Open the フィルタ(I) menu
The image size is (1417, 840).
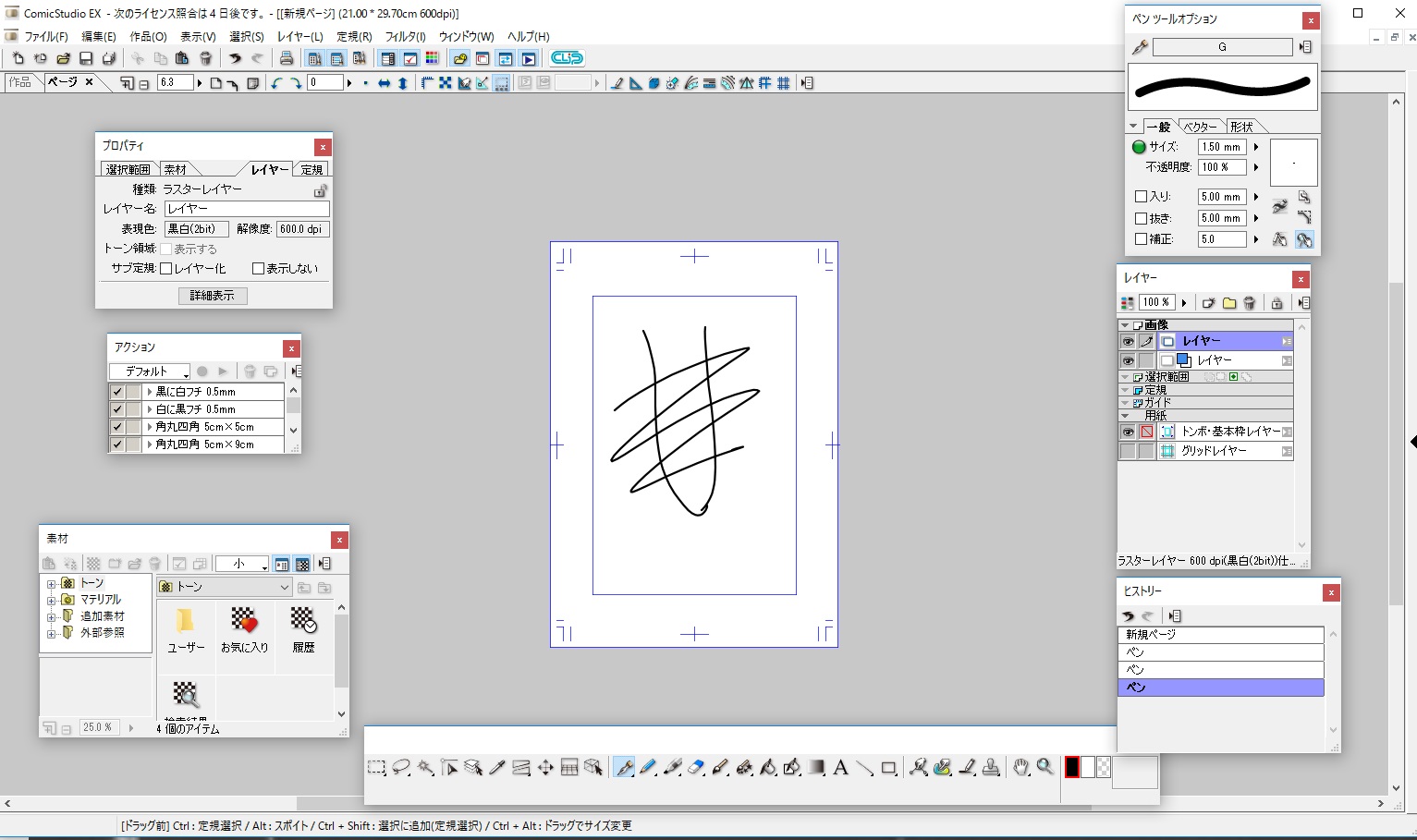point(405,37)
